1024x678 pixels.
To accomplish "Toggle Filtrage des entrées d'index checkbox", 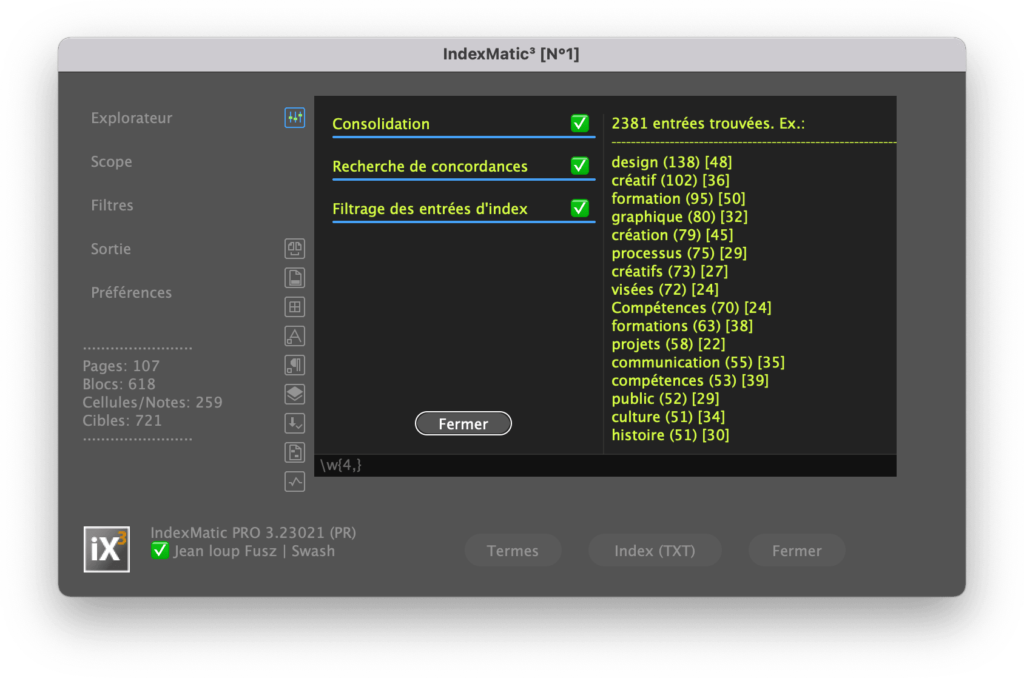I will click(579, 208).
